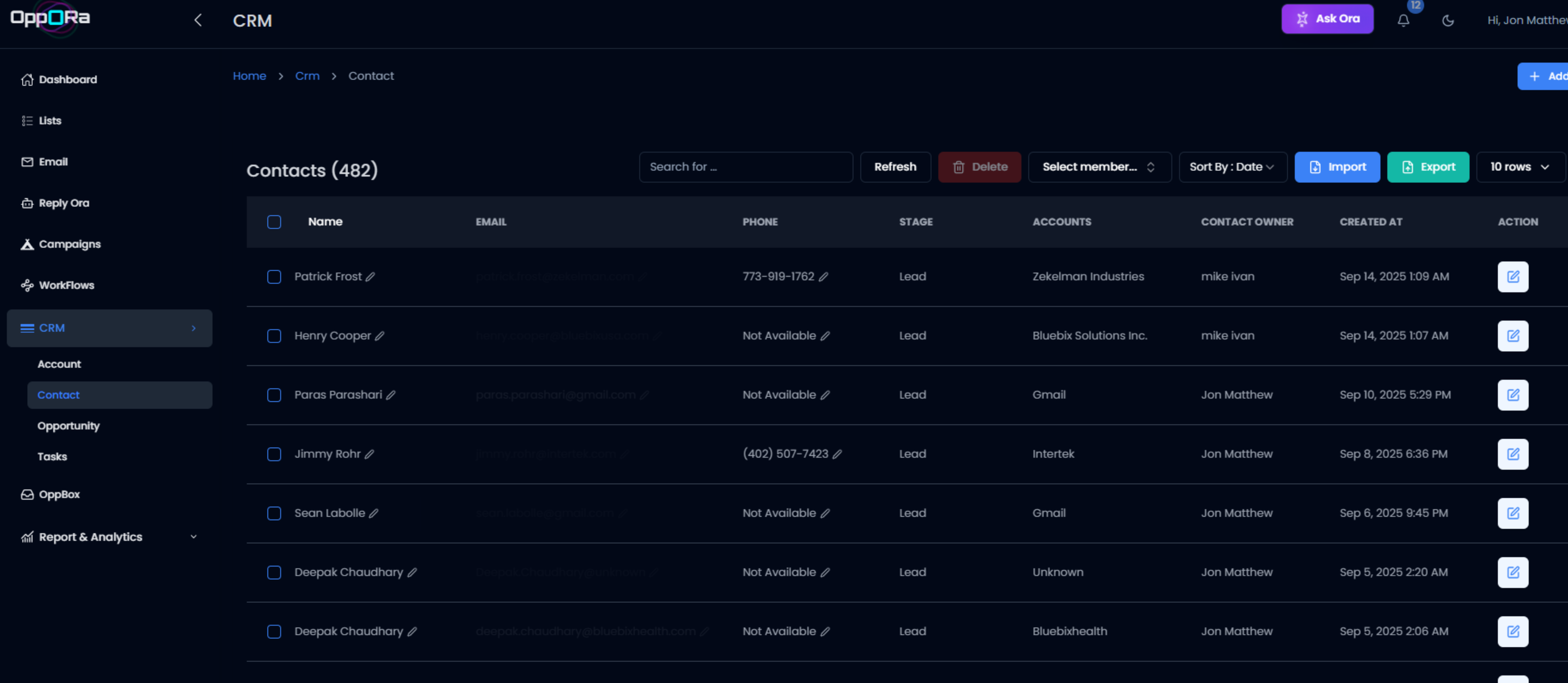Screen dimensions: 1568x683
Task: Check the select-all contacts checkbox
Action: tap(274, 222)
